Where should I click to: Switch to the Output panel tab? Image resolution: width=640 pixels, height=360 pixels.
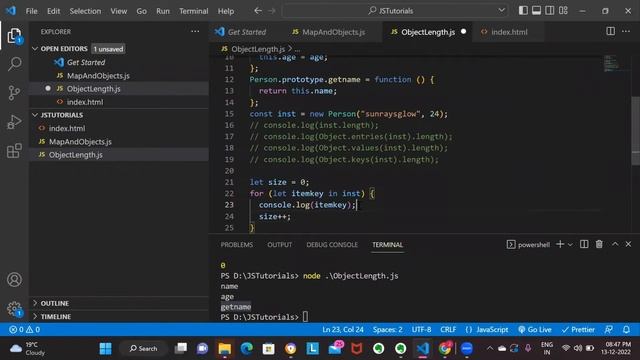[x=280, y=244]
